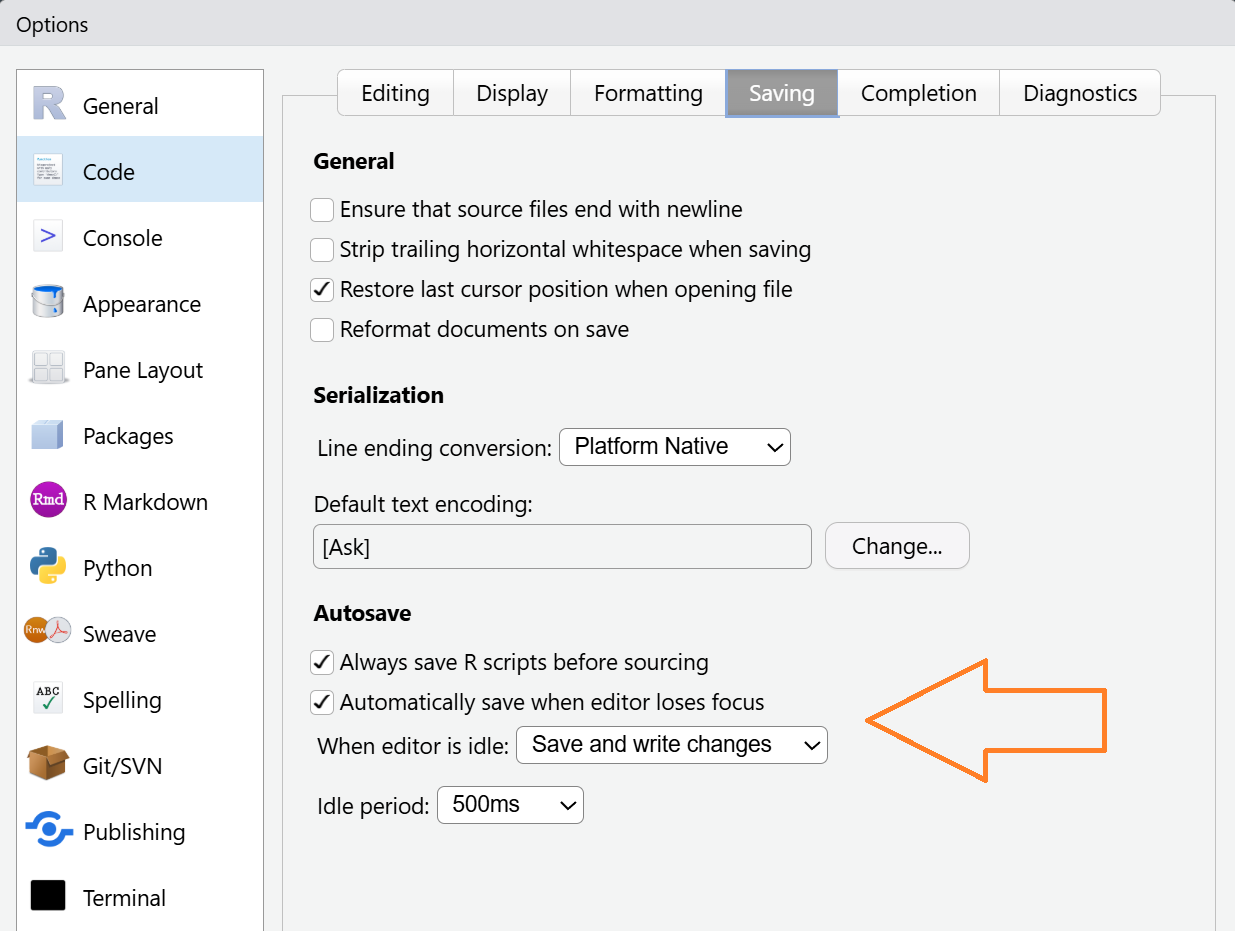
Task: Click the Git/SVN cardboard box icon
Action: (48, 765)
